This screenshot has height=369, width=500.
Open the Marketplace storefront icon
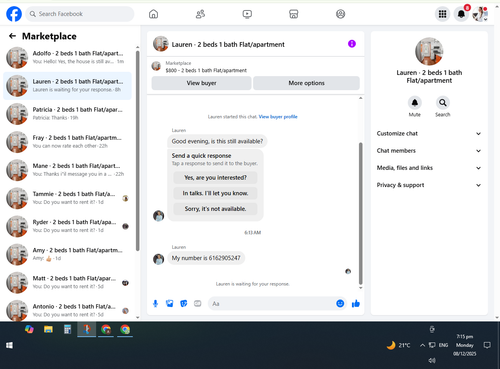[x=294, y=14]
